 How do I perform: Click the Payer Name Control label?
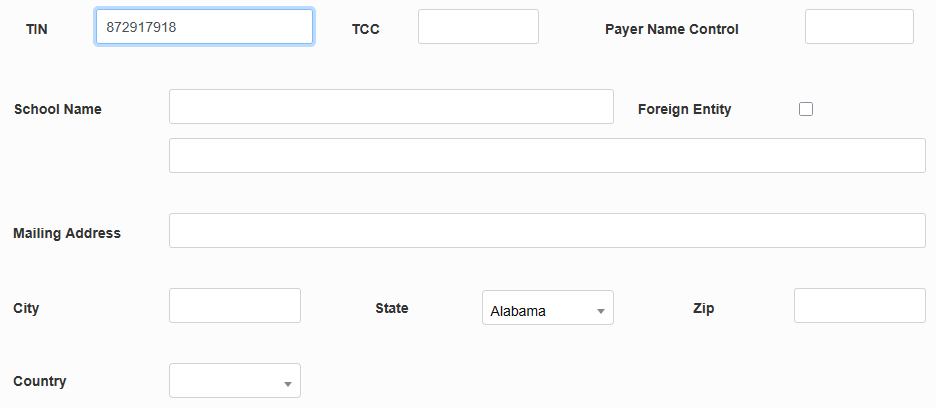coord(672,29)
